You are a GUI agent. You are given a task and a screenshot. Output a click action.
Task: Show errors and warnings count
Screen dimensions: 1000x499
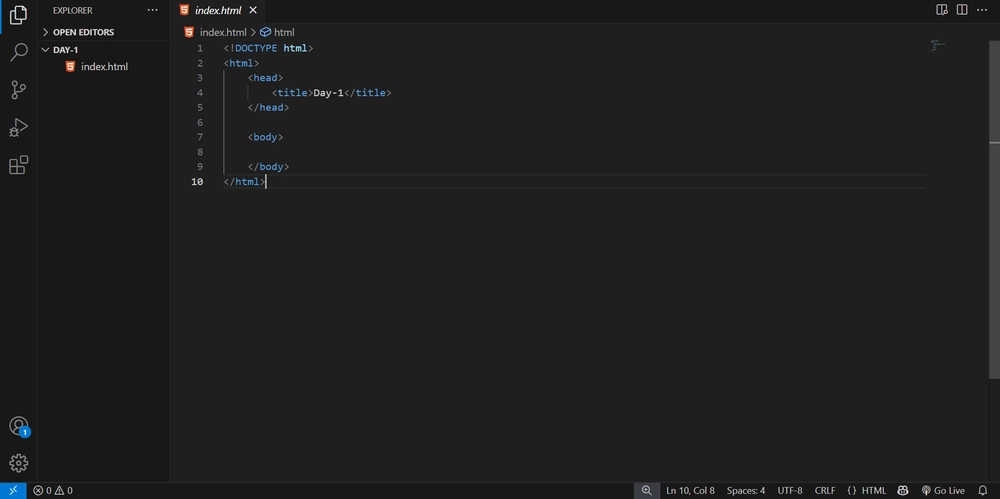pyautogui.click(x=53, y=491)
